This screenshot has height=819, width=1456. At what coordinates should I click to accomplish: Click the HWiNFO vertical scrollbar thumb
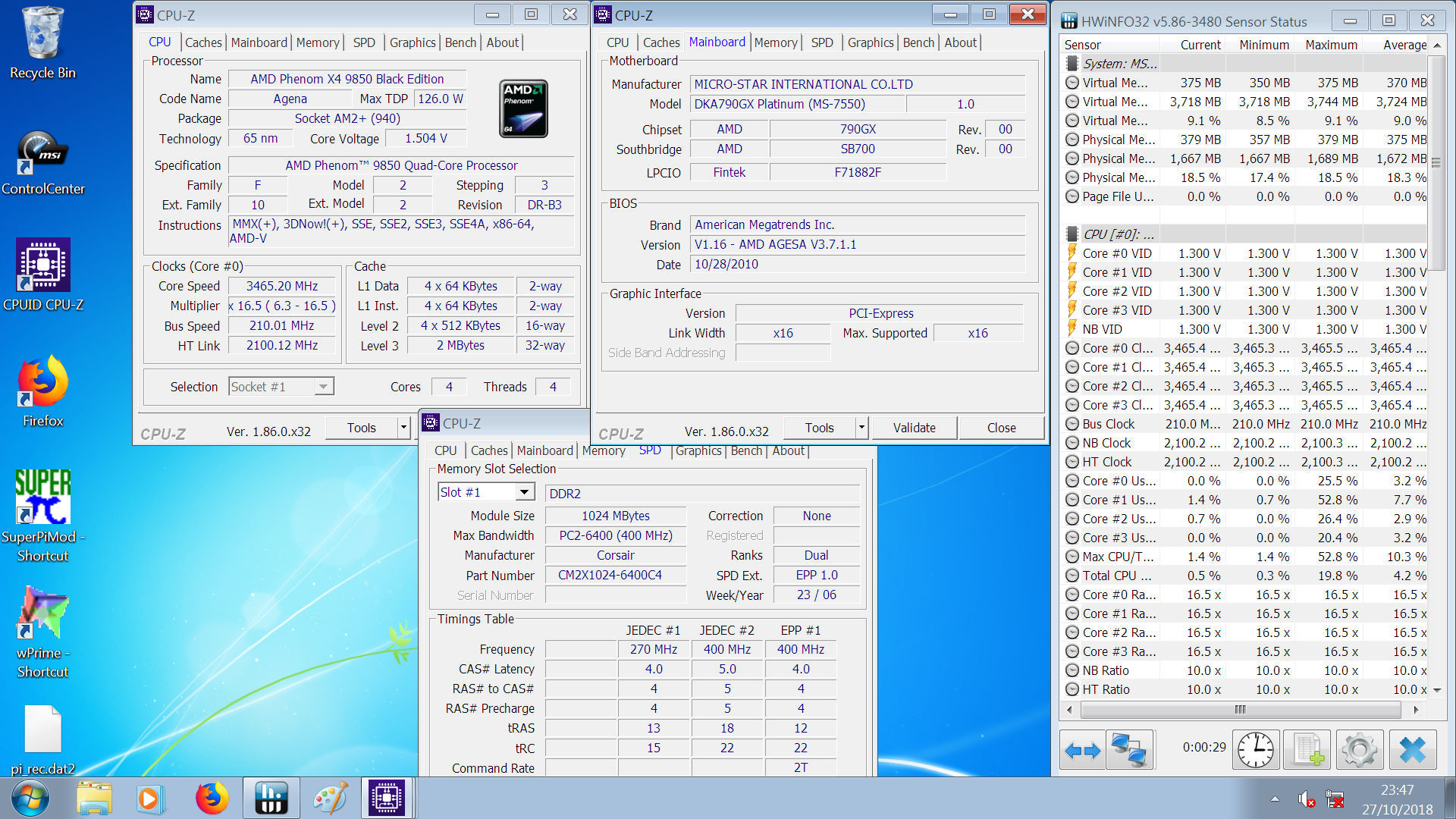tap(1436, 162)
